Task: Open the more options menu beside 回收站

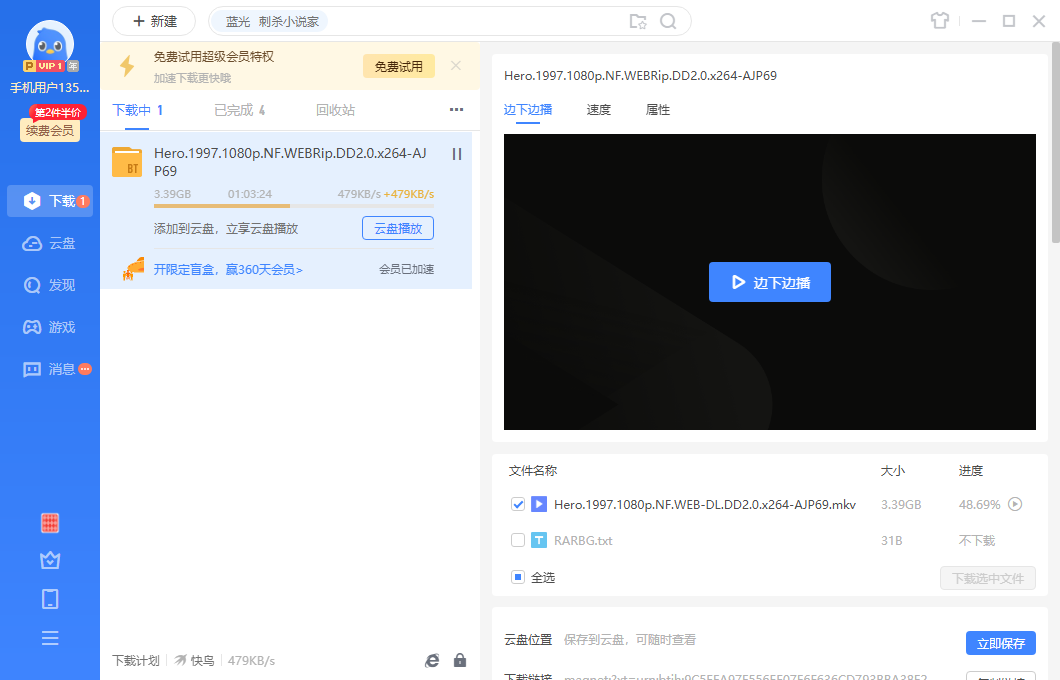Action: [x=456, y=110]
